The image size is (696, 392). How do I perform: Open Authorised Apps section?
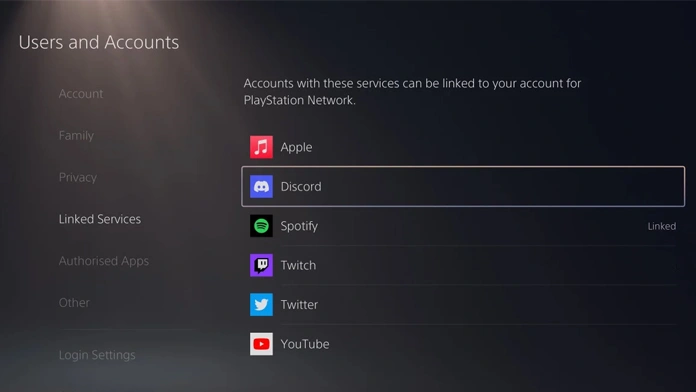104,261
